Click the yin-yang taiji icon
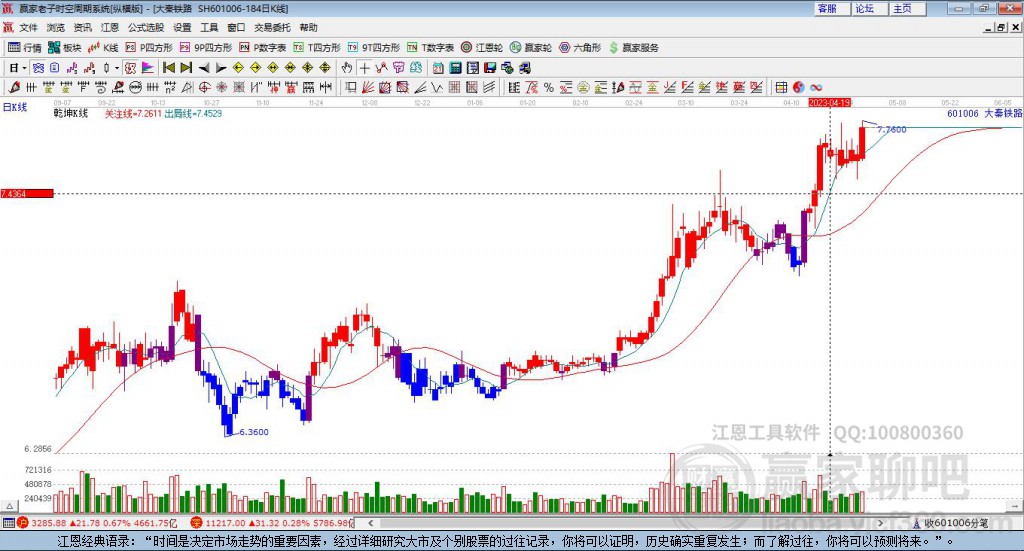This screenshot has width=1024, height=551. point(799,87)
